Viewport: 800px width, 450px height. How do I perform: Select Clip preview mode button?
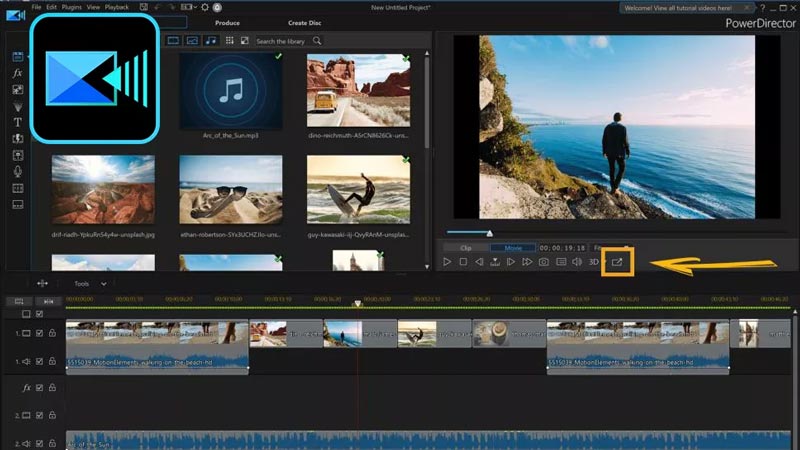tap(466, 247)
